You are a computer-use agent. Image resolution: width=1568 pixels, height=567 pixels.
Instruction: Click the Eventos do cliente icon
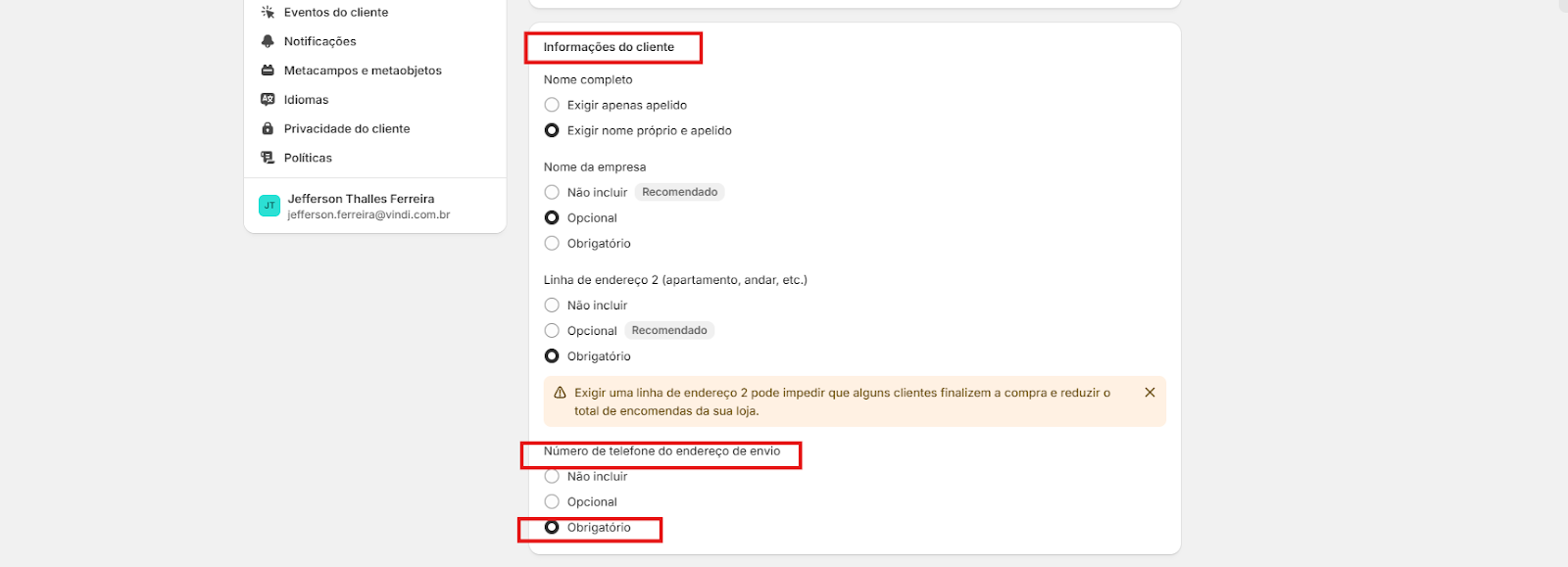coord(268,13)
